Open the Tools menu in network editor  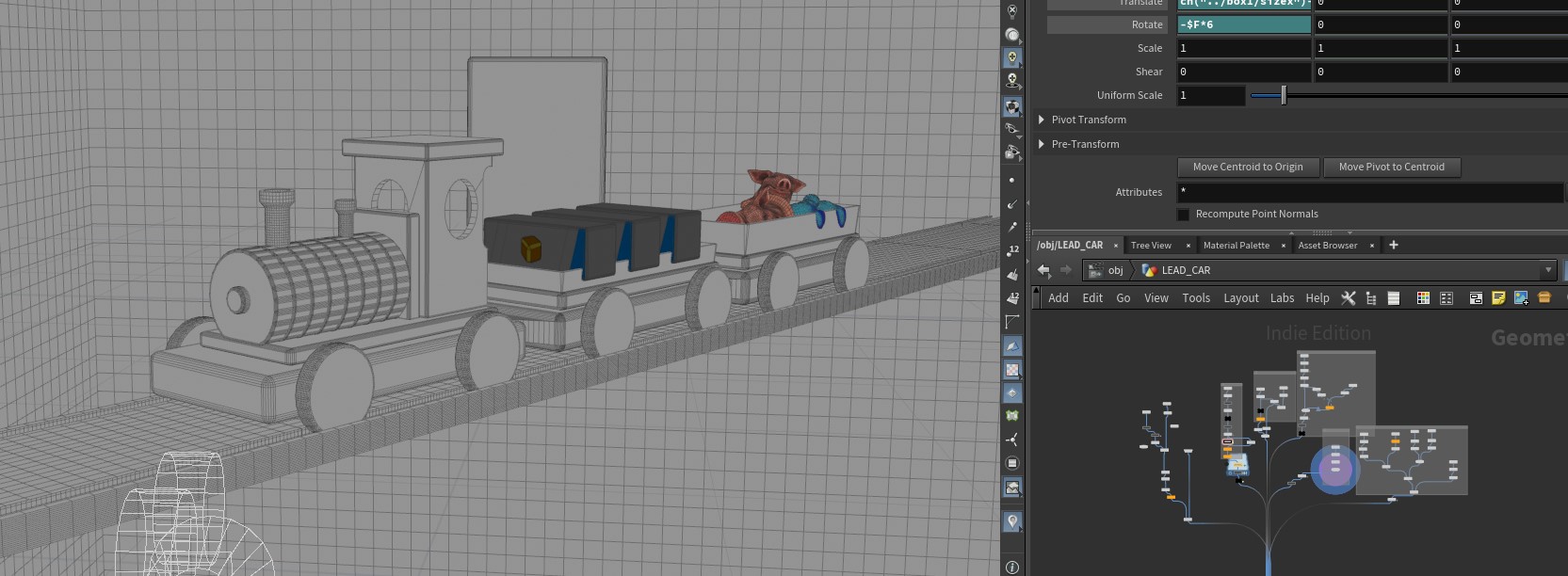(1196, 298)
